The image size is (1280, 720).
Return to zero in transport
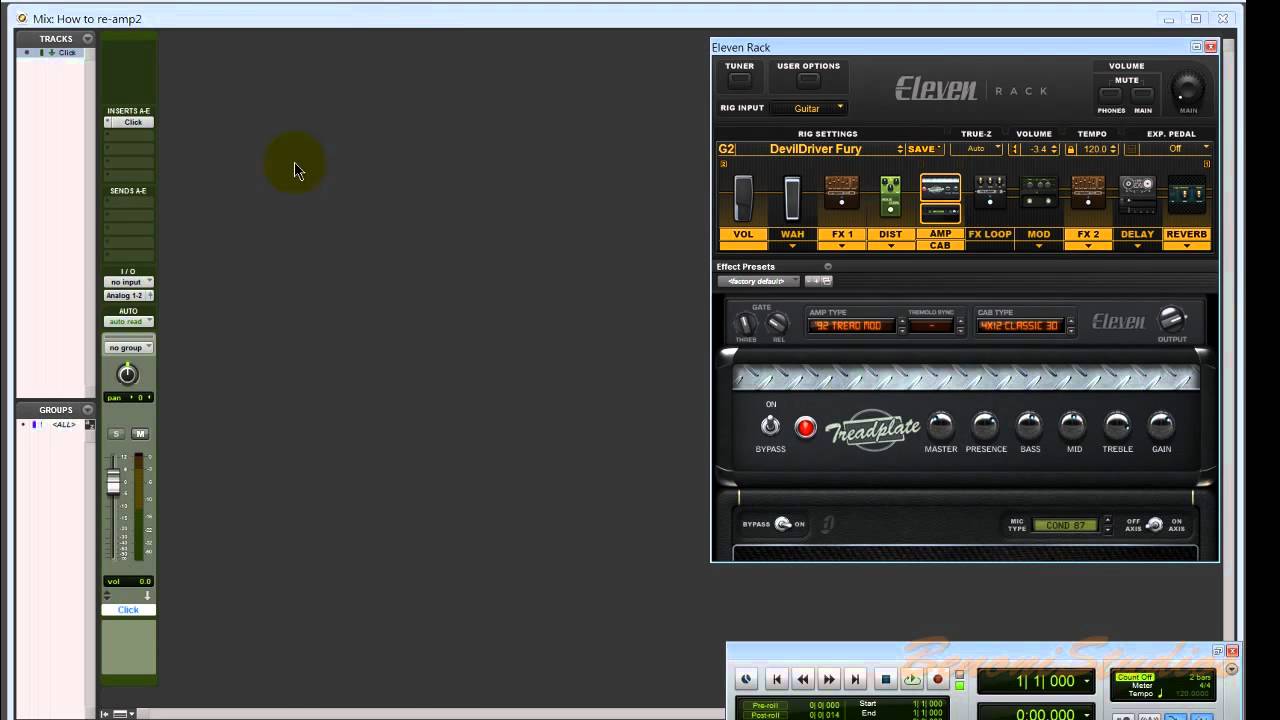[x=776, y=679]
